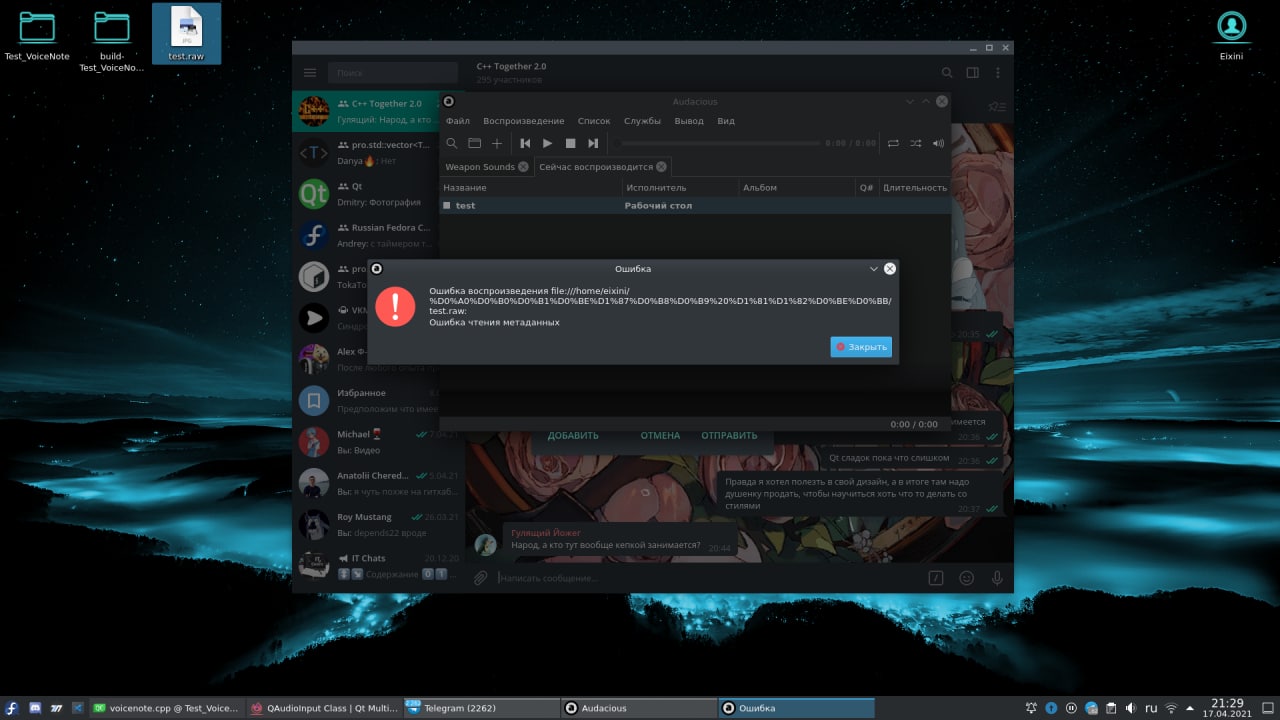Viewport: 1280px width, 720px height.
Task: Open the Вывод menu
Action: tap(689, 121)
